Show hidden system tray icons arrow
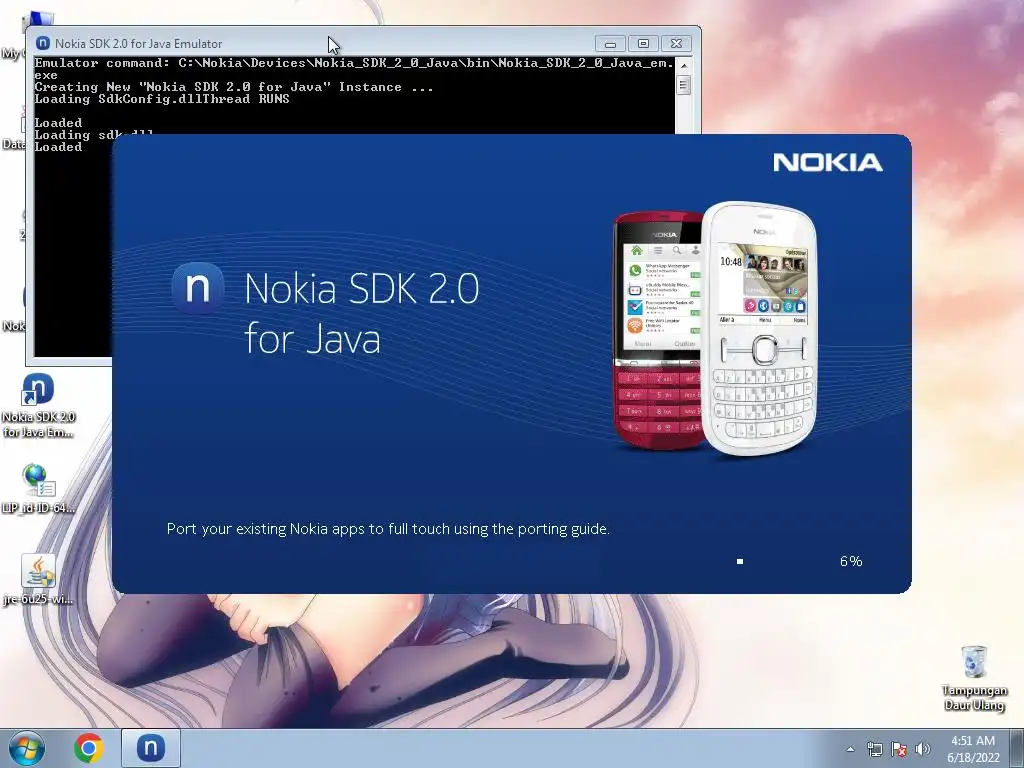This screenshot has height=768, width=1024. pos(850,749)
